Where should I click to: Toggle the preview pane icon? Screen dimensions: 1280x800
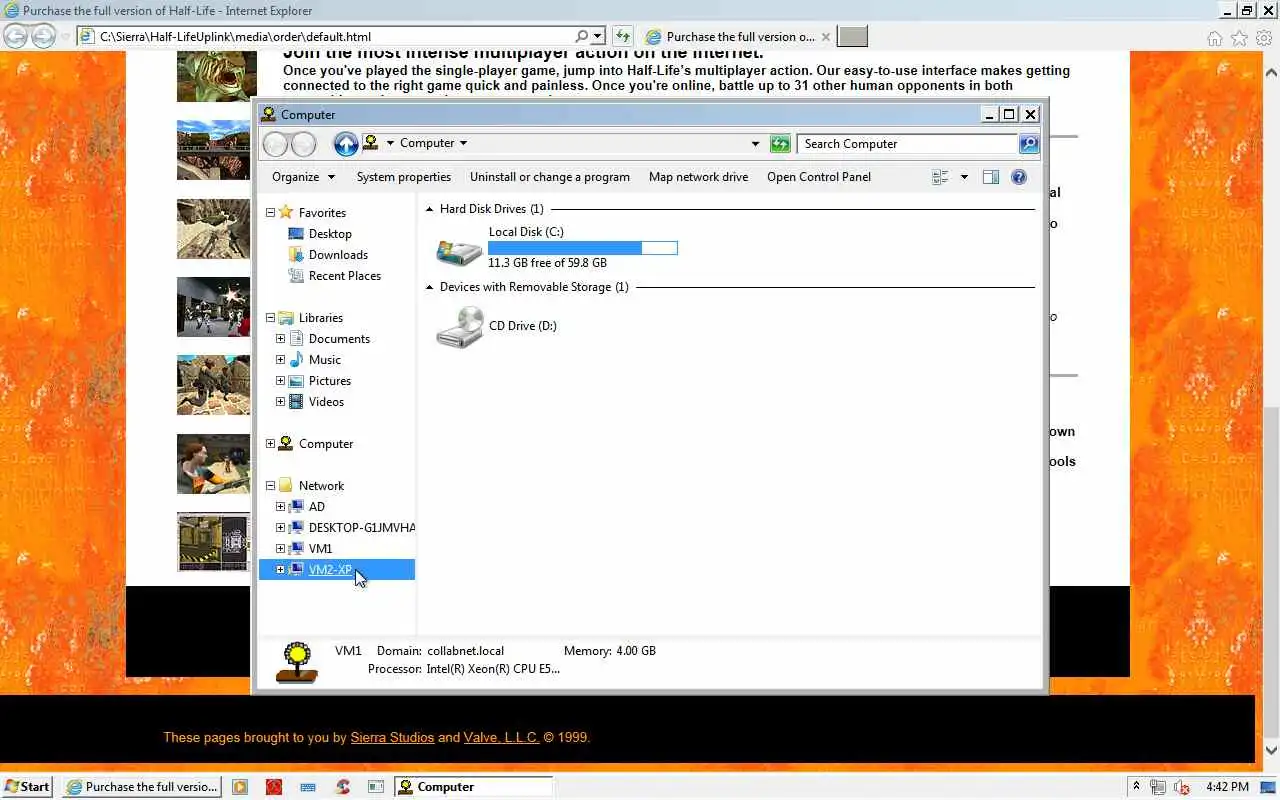click(x=991, y=177)
